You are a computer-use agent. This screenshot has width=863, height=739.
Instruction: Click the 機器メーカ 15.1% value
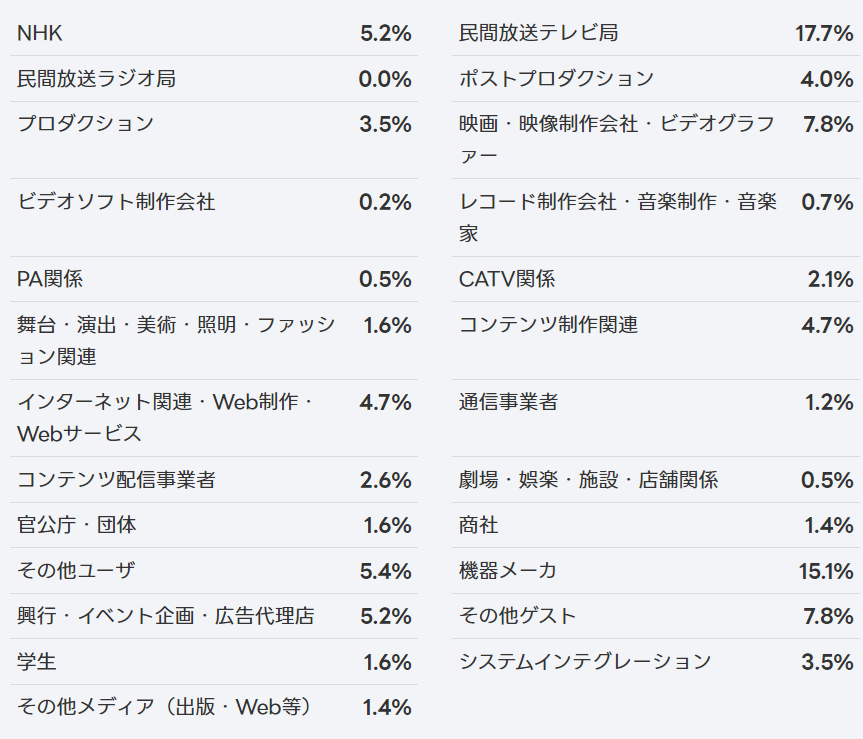[826, 571]
